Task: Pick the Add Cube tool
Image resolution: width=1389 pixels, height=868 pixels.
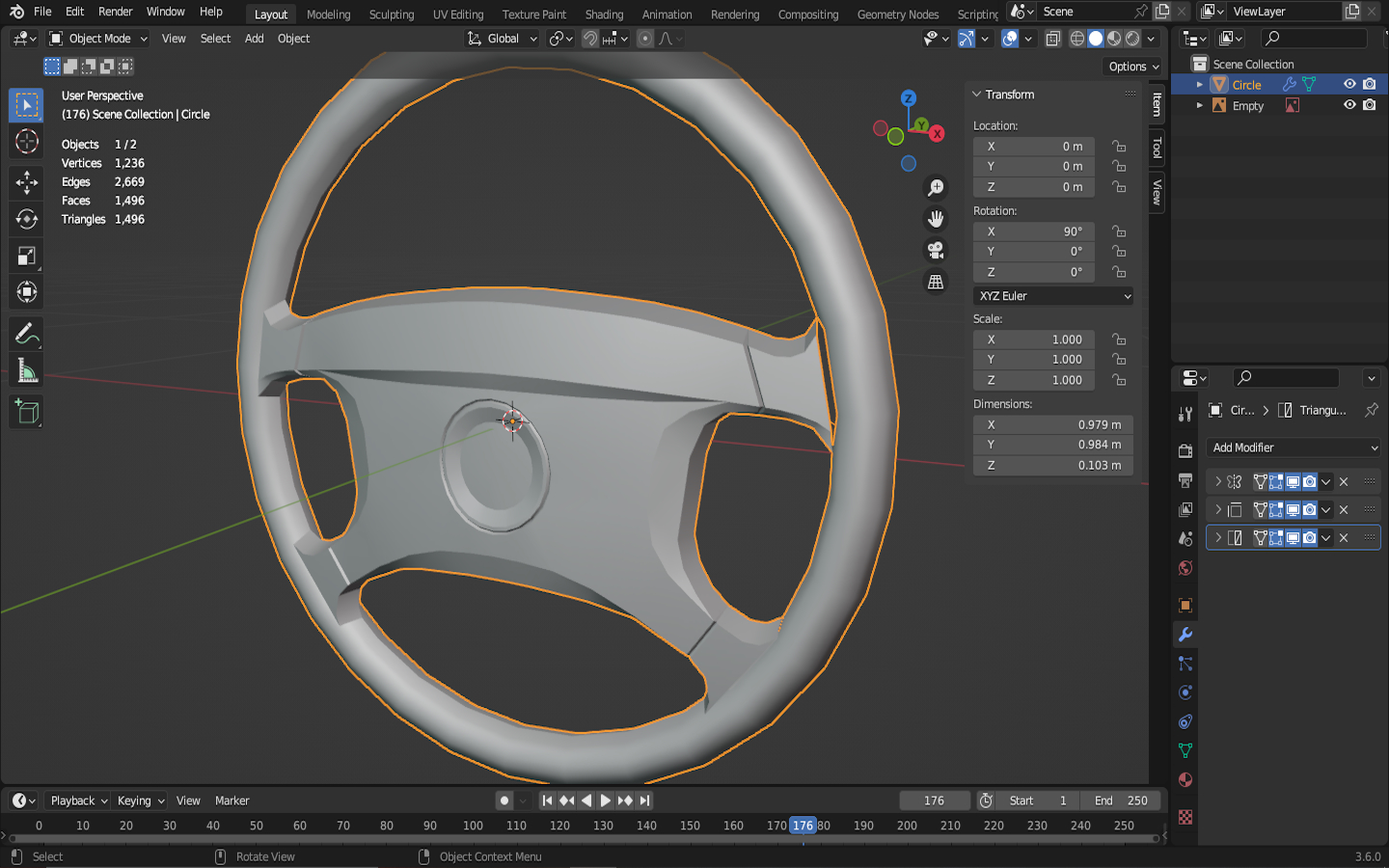Action: coord(26,412)
